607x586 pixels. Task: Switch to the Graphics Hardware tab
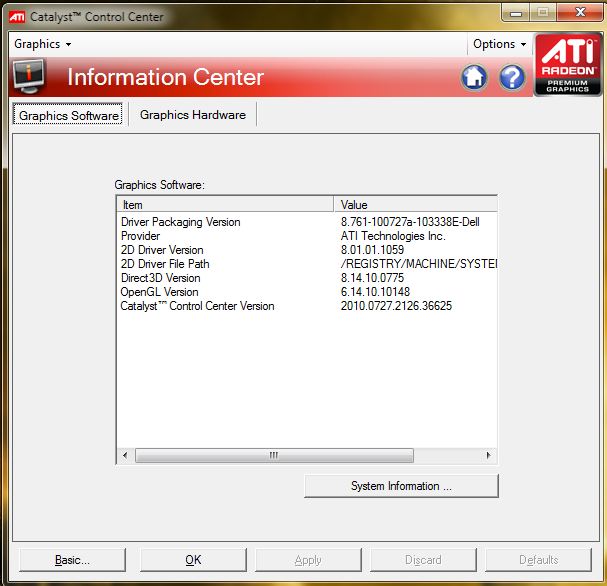[193, 115]
